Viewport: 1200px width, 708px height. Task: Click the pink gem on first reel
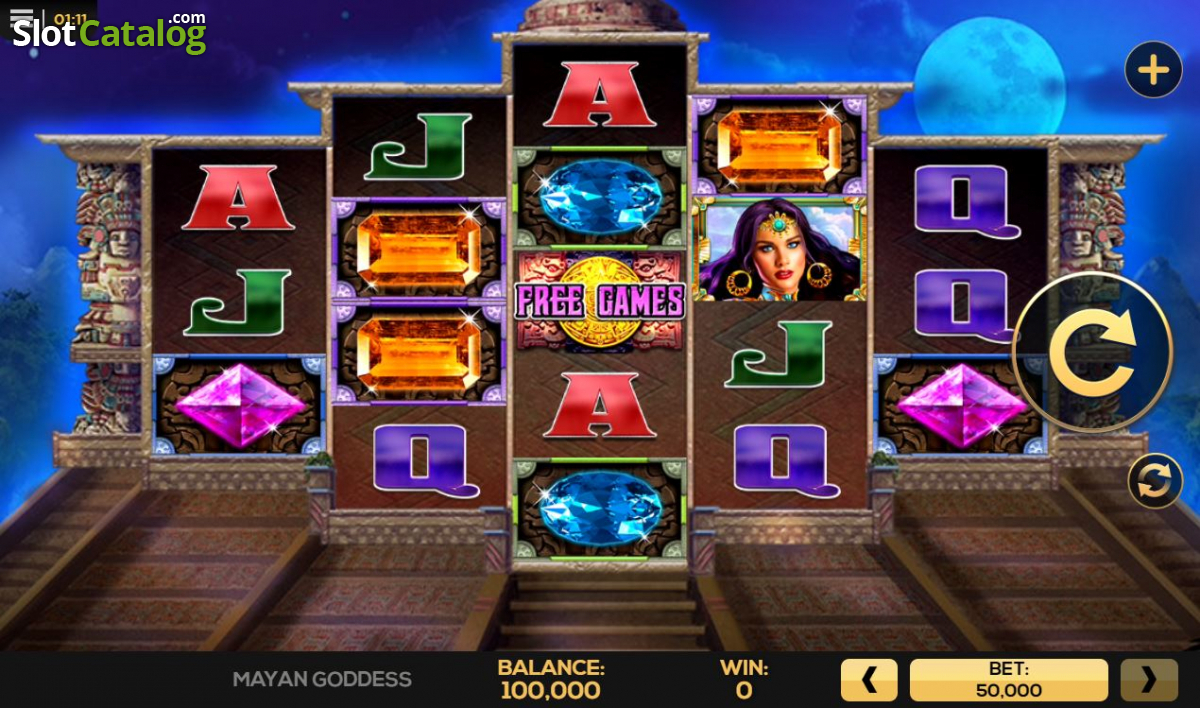tap(240, 405)
